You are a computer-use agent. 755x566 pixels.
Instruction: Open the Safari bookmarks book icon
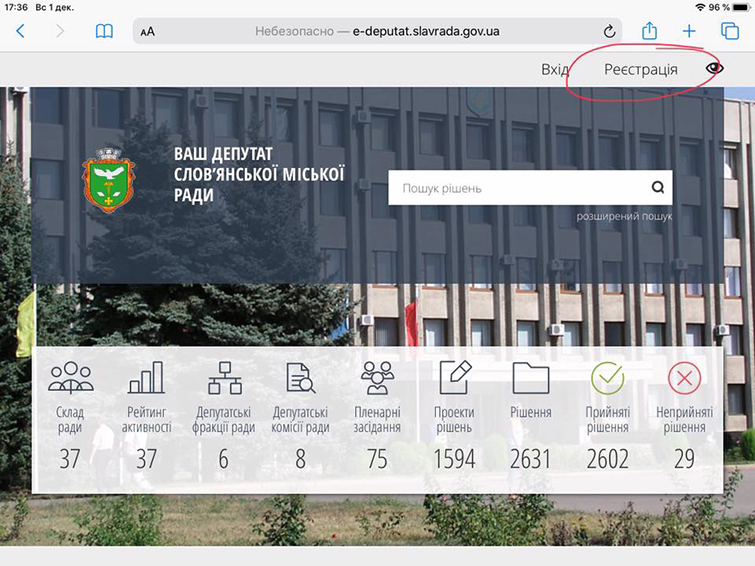click(x=104, y=31)
